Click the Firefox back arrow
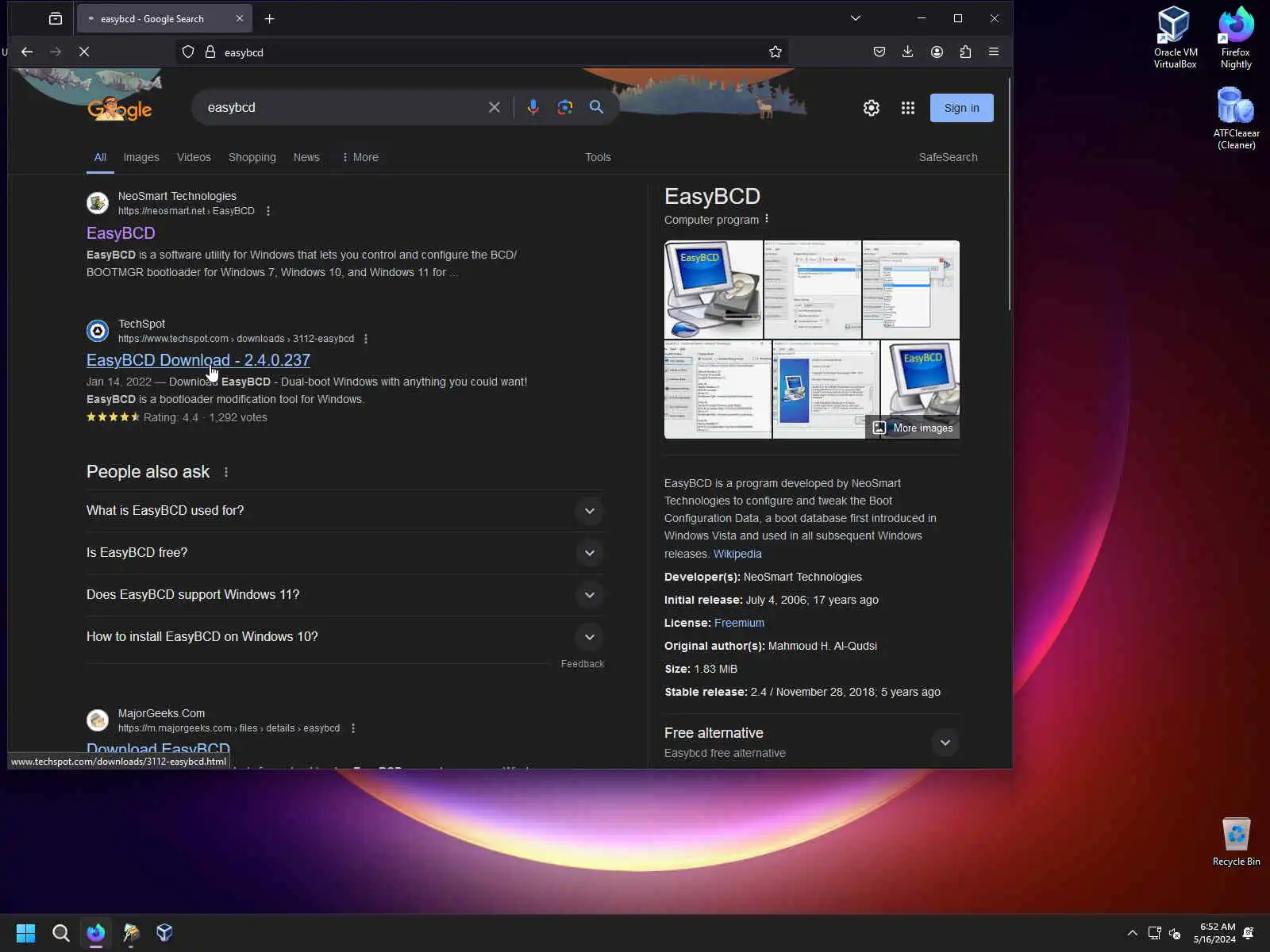This screenshot has height=952, width=1270. (x=27, y=52)
